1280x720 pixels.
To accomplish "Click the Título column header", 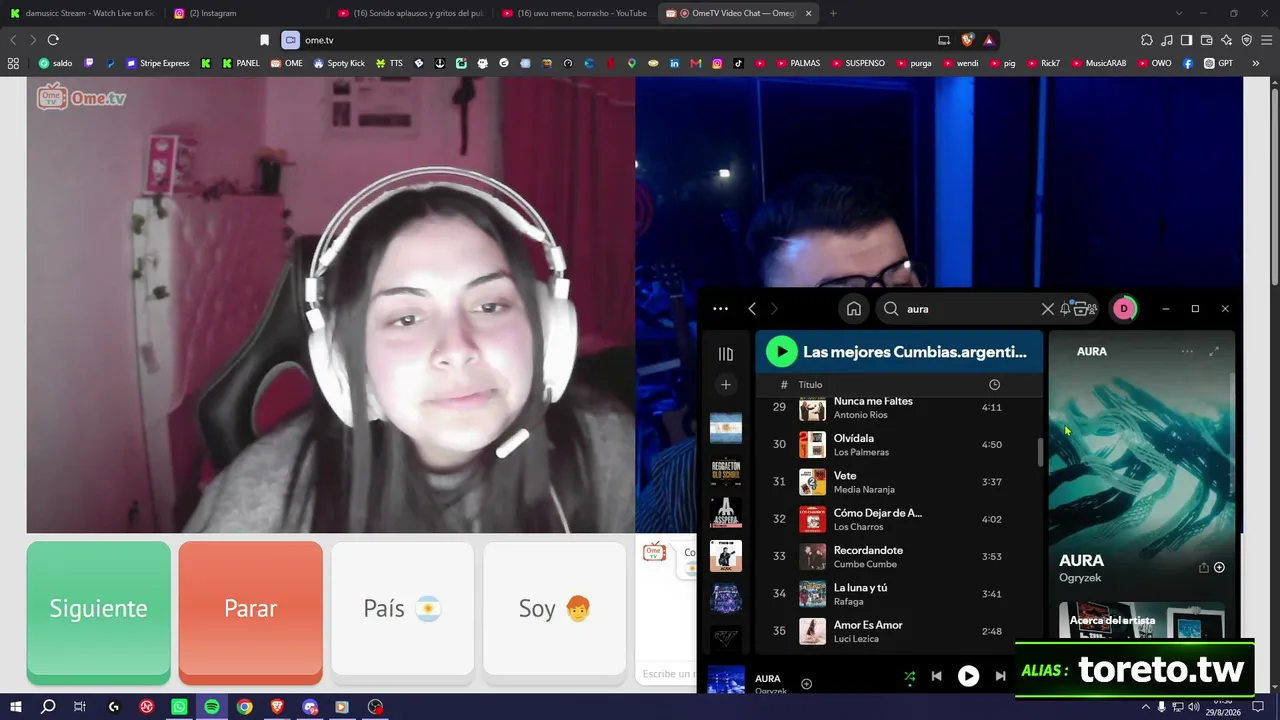I will tap(810, 385).
